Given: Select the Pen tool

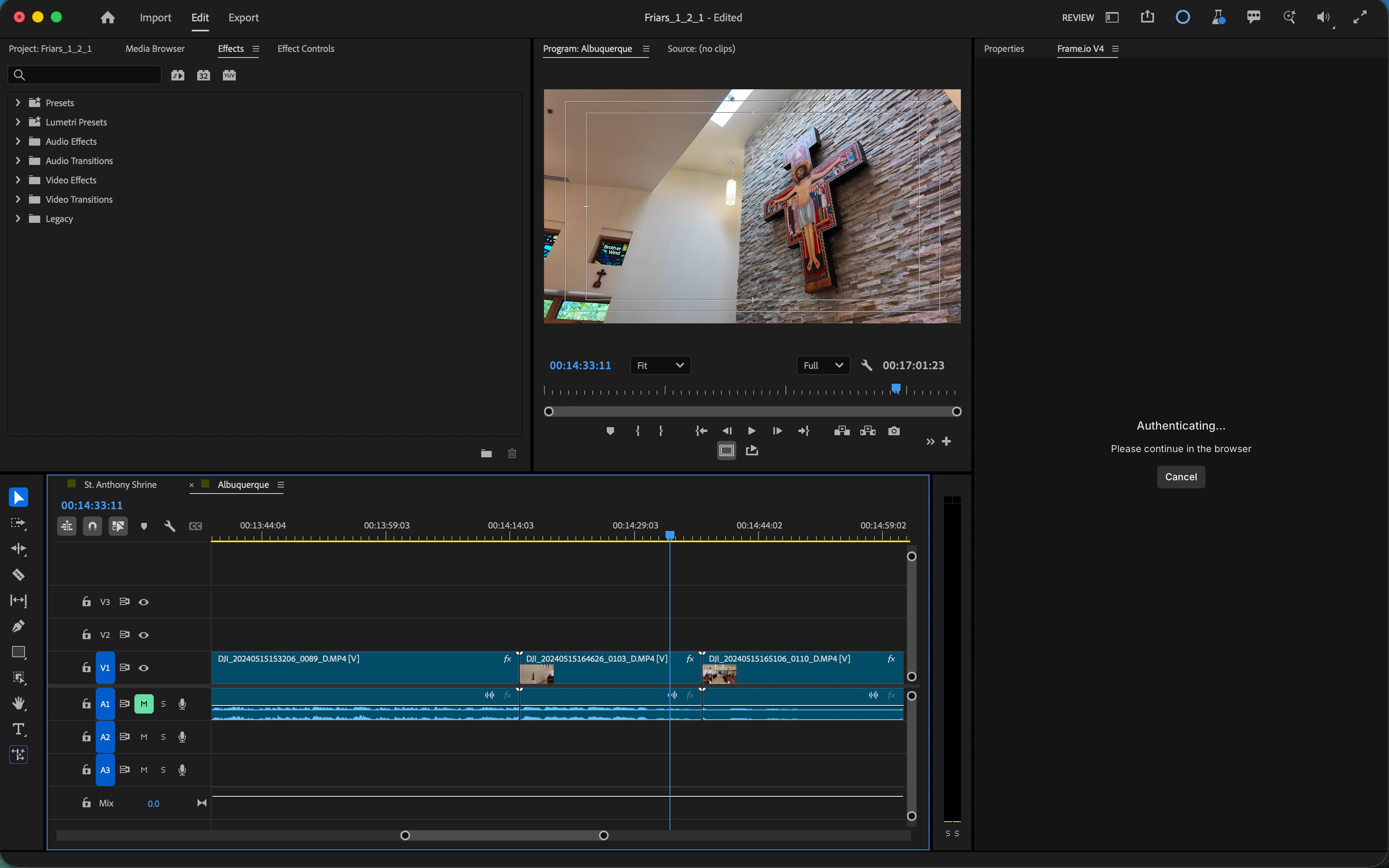Looking at the screenshot, I should 19,626.
